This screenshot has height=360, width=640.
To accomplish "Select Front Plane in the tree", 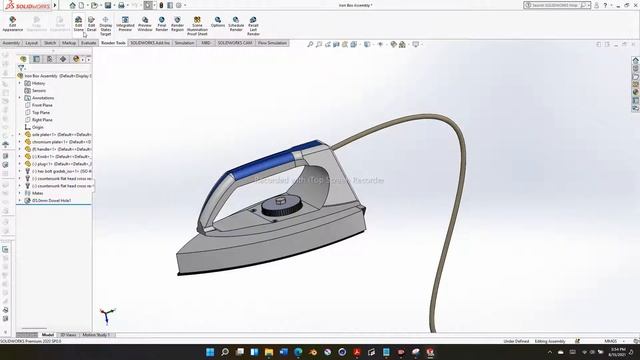I will [42, 105].
